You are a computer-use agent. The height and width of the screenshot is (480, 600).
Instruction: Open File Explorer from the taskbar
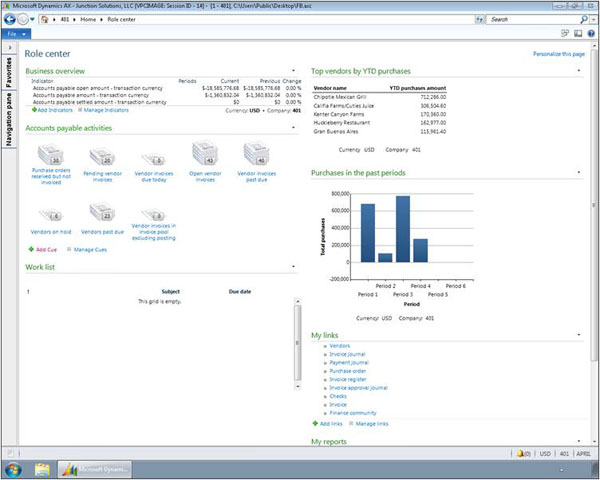(42, 470)
